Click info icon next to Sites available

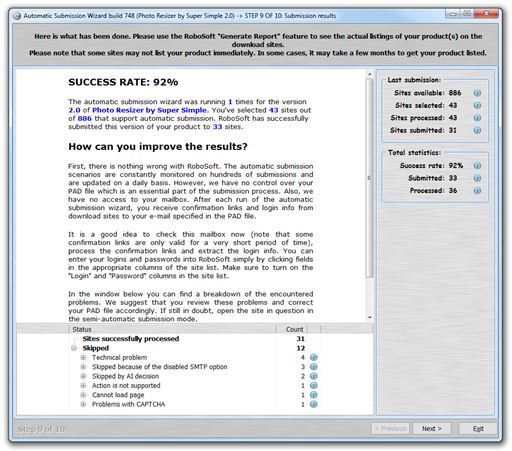click(477, 93)
